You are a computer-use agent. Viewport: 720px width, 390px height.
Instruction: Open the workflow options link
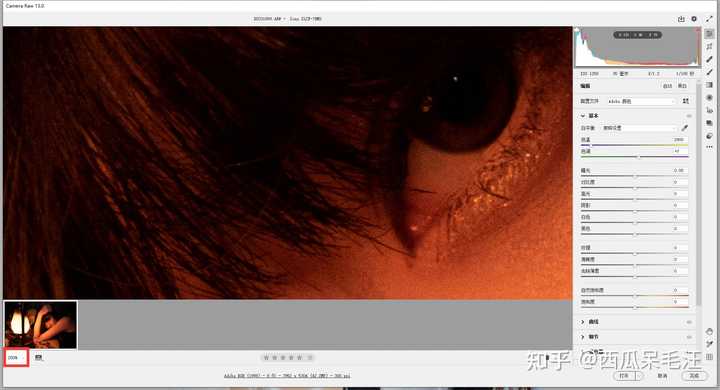287,376
